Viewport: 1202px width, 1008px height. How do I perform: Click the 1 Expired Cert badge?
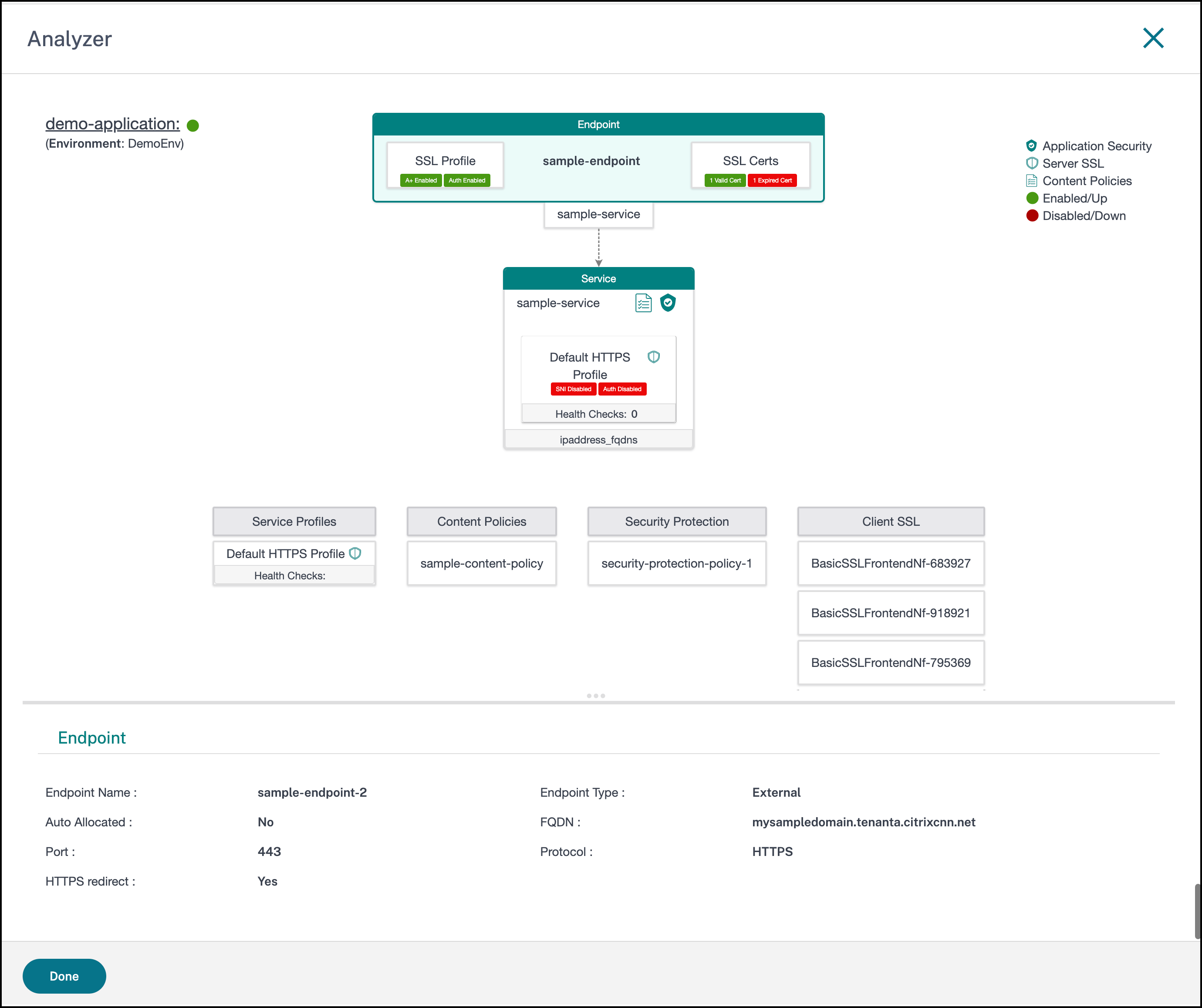click(772, 180)
